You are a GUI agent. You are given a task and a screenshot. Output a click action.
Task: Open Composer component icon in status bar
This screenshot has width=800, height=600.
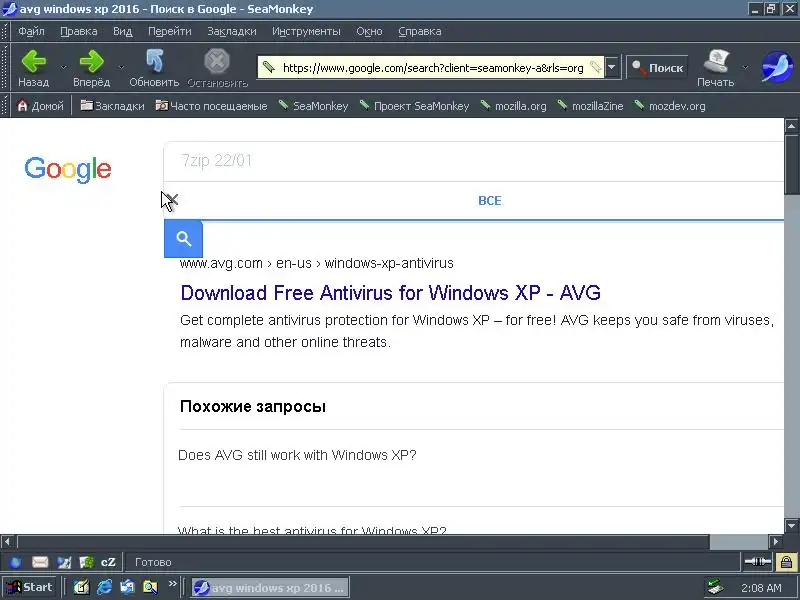[64, 562]
